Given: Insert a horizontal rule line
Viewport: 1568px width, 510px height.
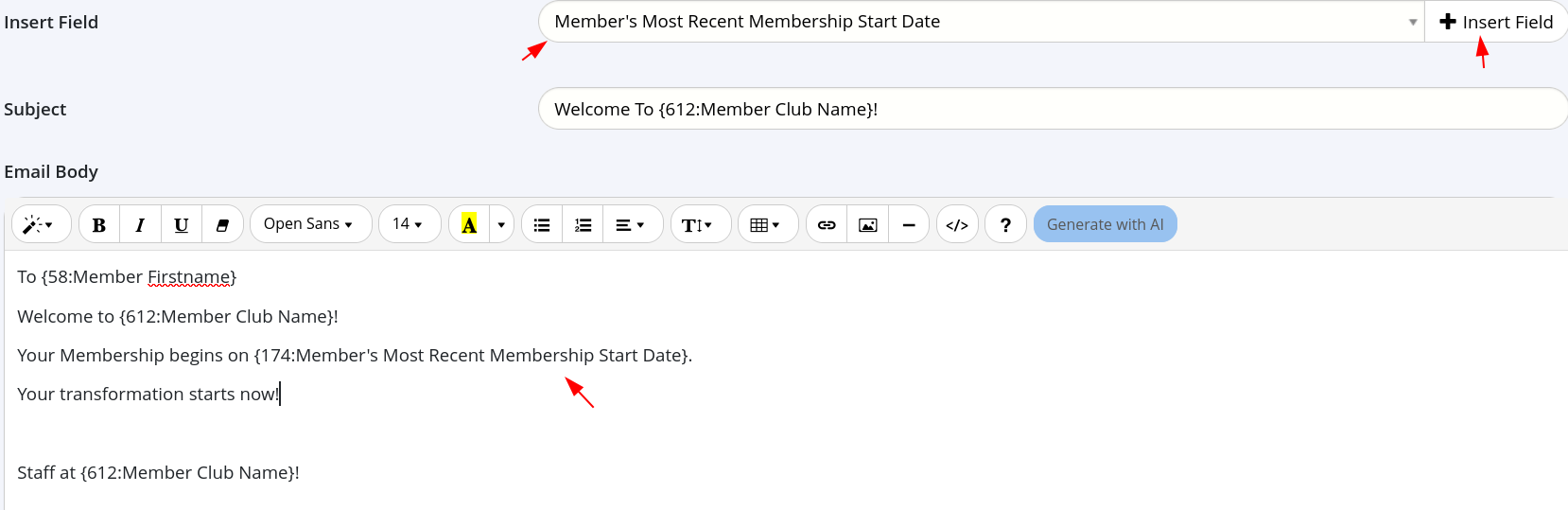Looking at the screenshot, I should 909,224.
